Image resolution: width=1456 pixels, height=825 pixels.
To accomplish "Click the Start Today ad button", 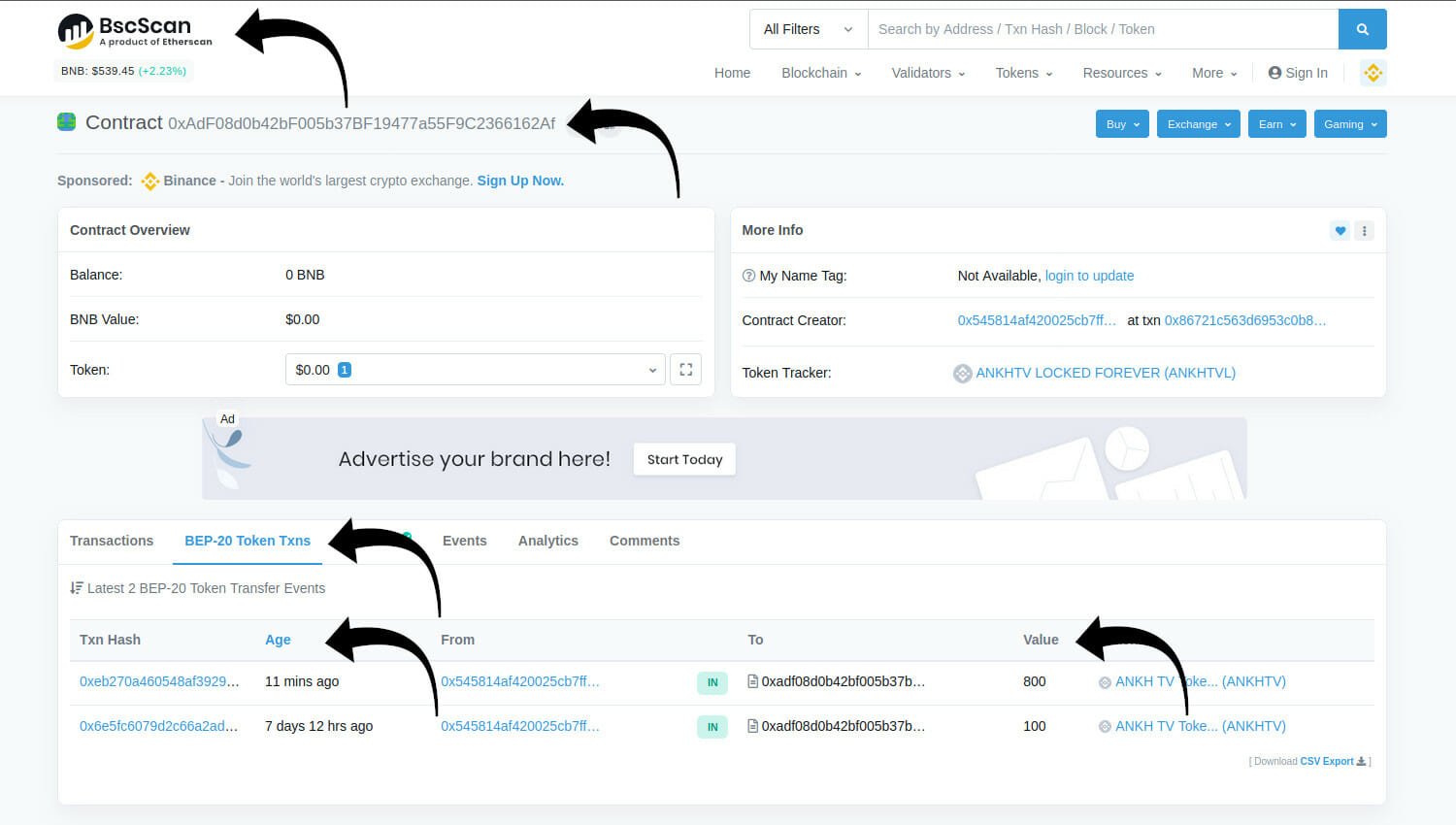I will 684,459.
